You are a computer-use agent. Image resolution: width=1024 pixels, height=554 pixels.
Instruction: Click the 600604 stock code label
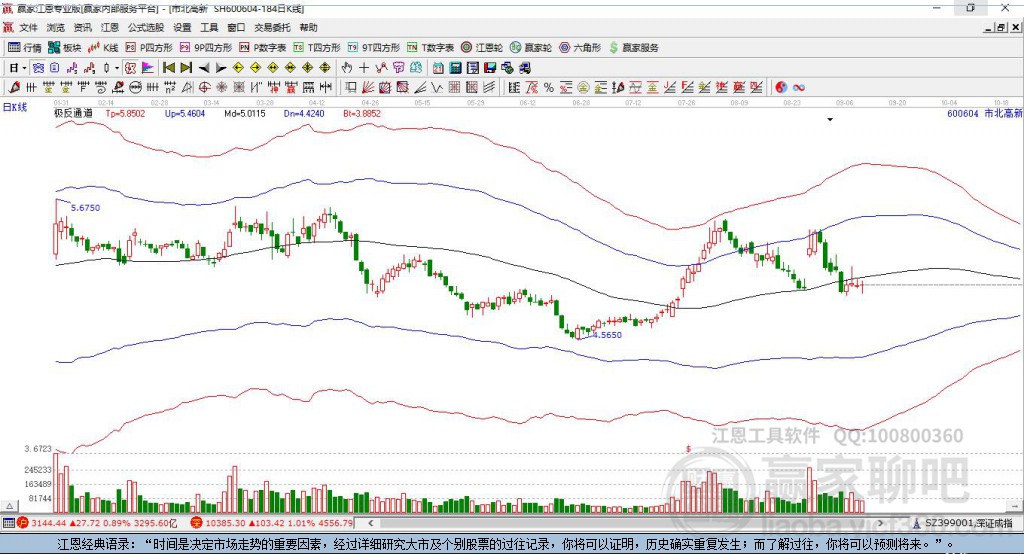coord(963,113)
